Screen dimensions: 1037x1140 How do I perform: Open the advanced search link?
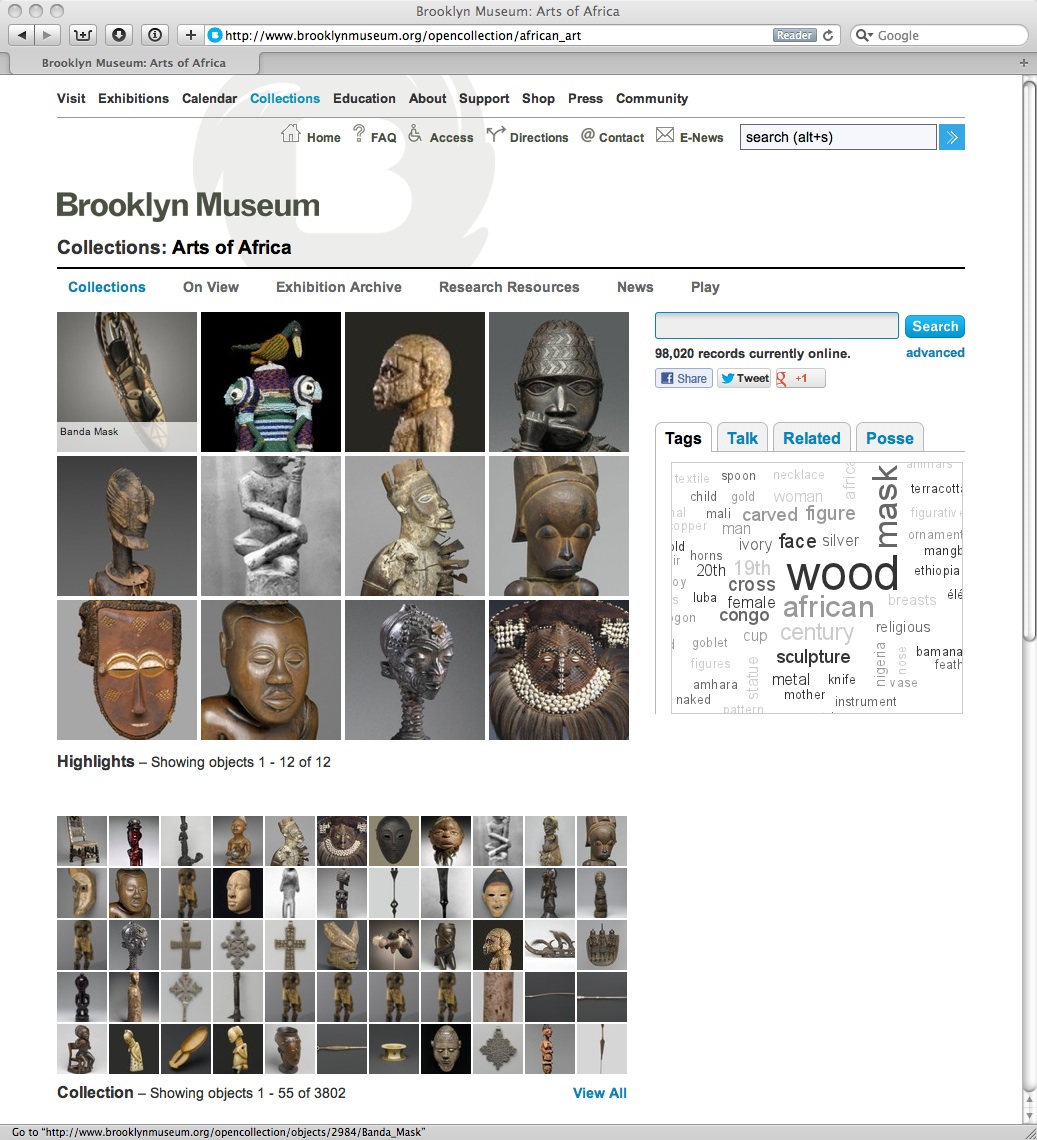point(935,353)
